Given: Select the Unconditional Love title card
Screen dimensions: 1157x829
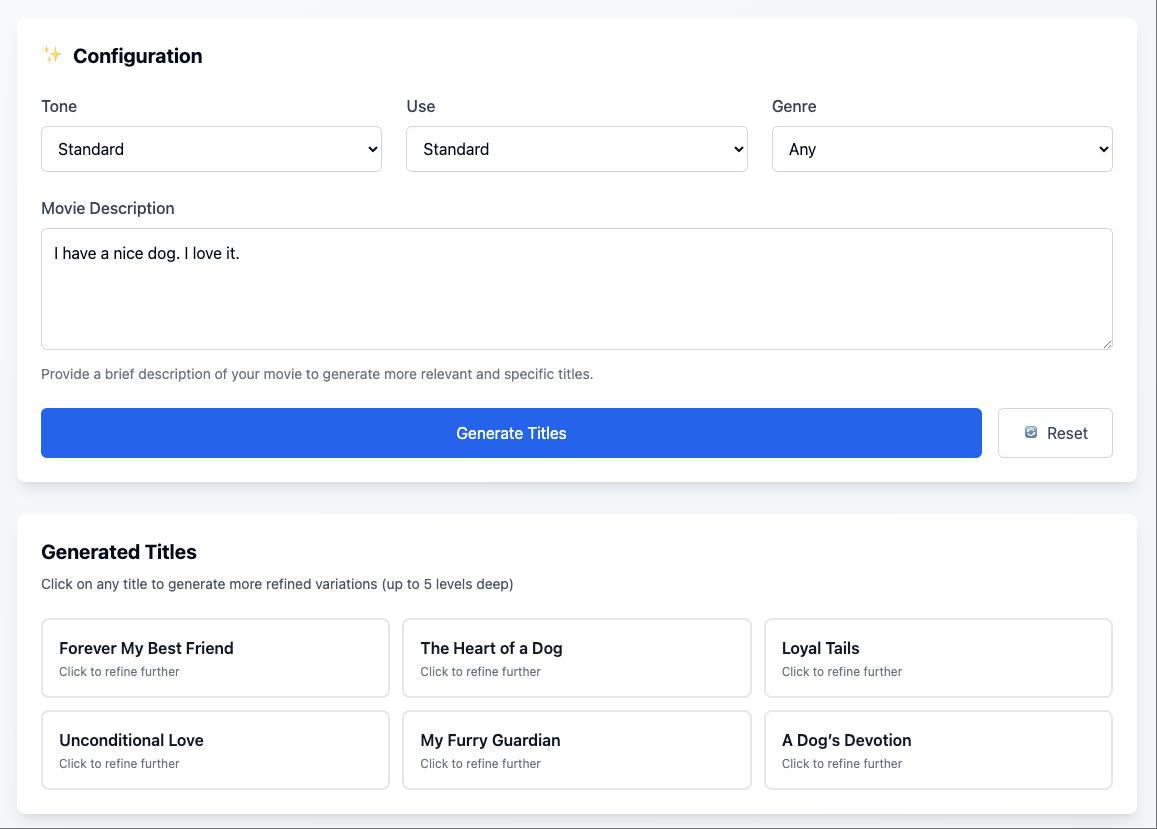Looking at the screenshot, I should point(215,750).
